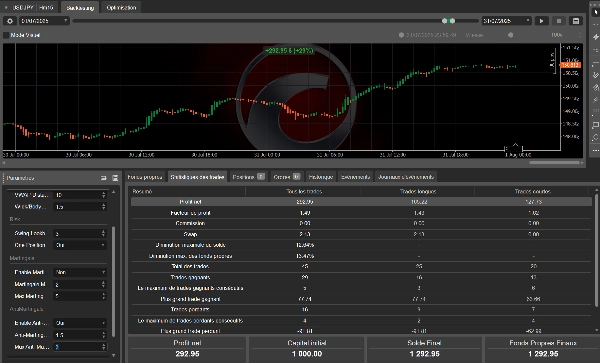
Task: Click the Max Martingale field spinner arrows
Action: tap(103, 296)
